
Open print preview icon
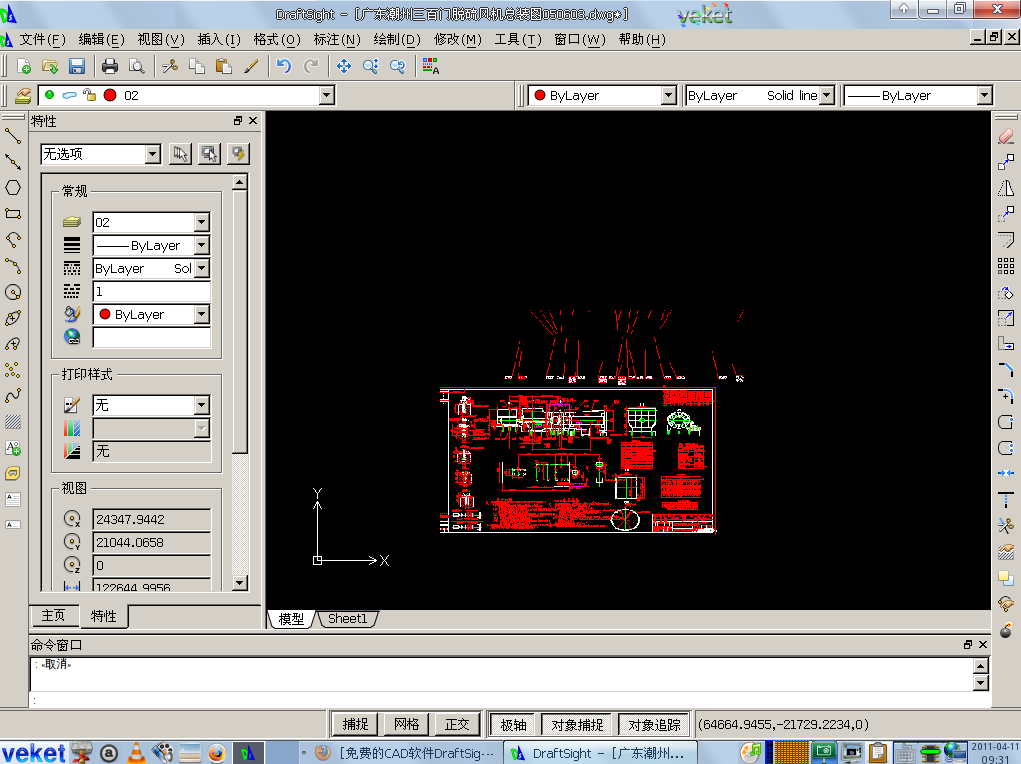point(136,66)
